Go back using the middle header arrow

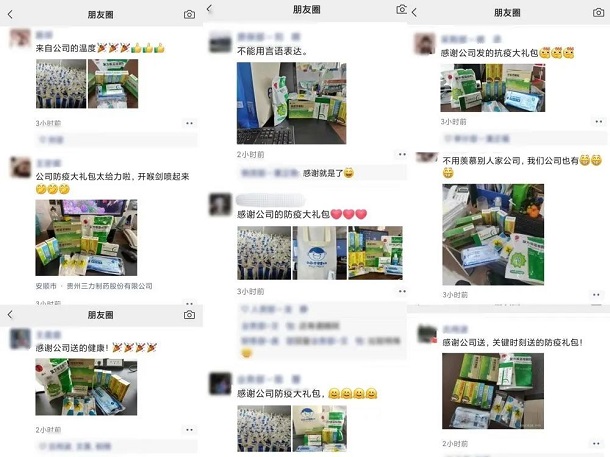coord(209,8)
